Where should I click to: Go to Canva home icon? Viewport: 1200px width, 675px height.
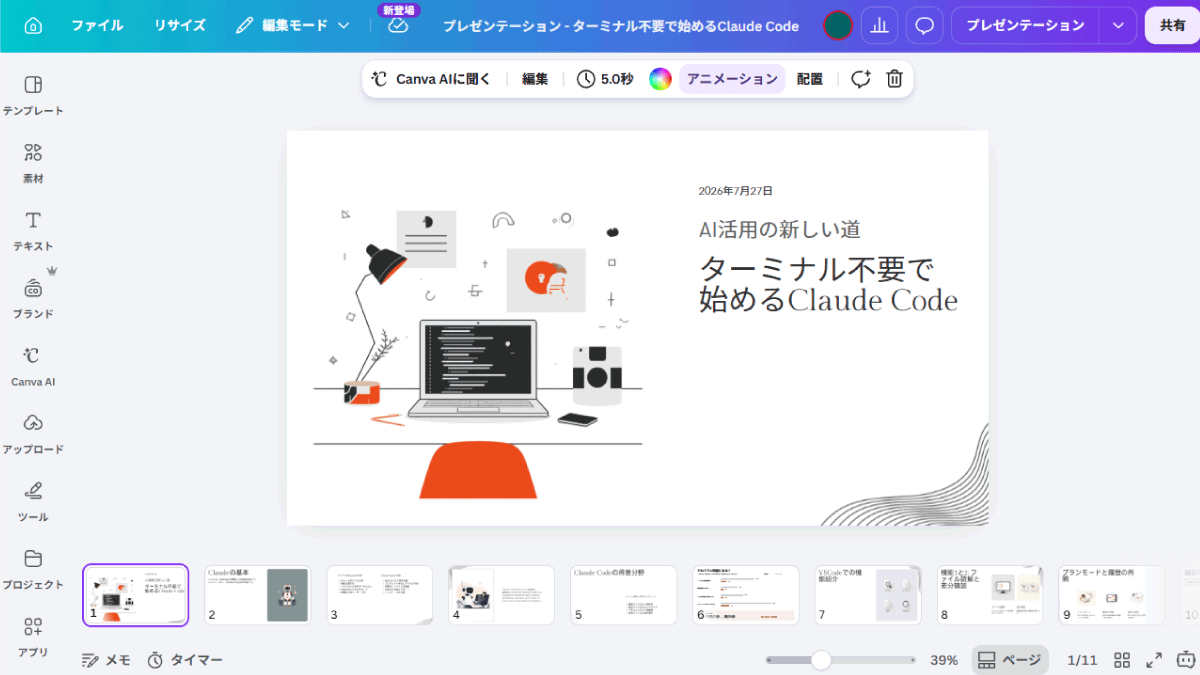coord(33,26)
